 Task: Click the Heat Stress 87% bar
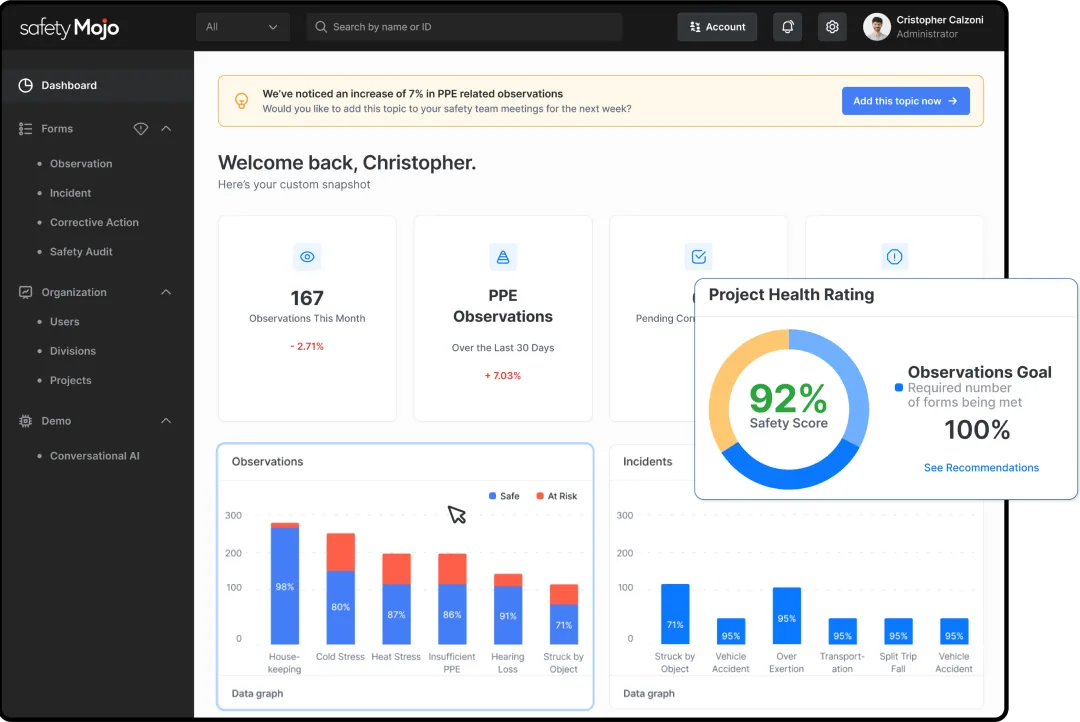click(x=396, y=599)
